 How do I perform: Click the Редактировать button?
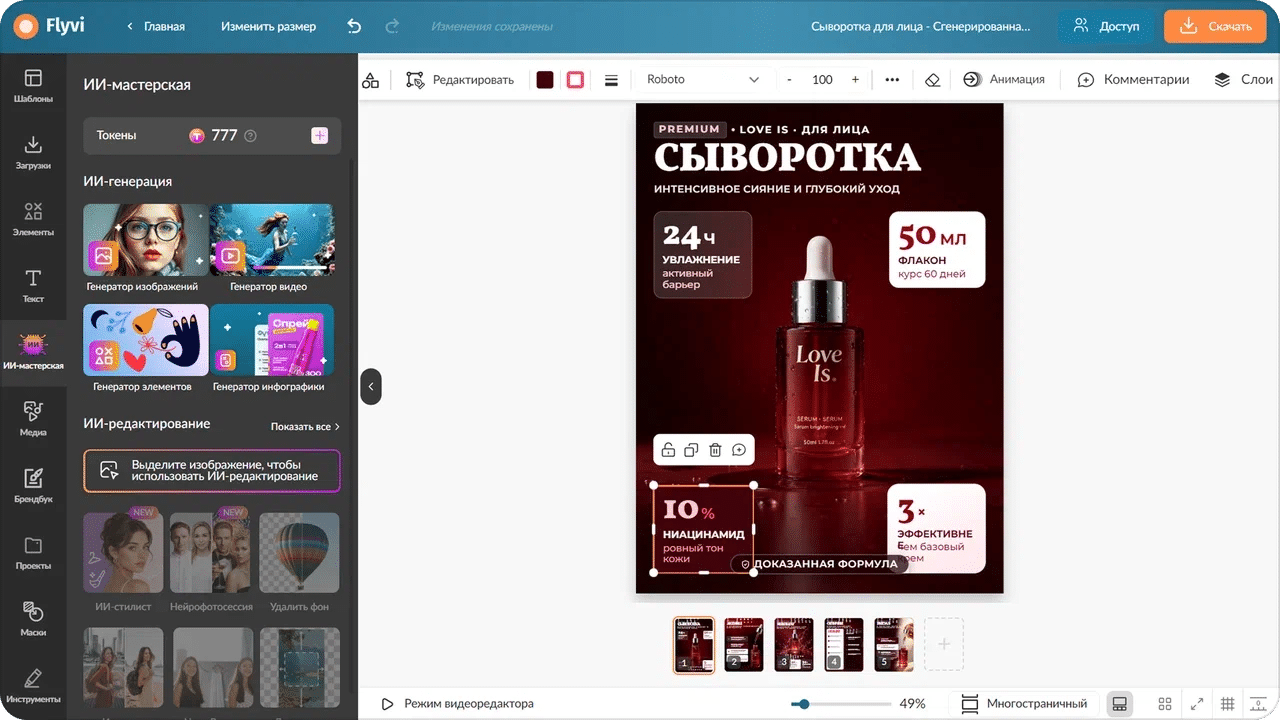tap(460, 80)
